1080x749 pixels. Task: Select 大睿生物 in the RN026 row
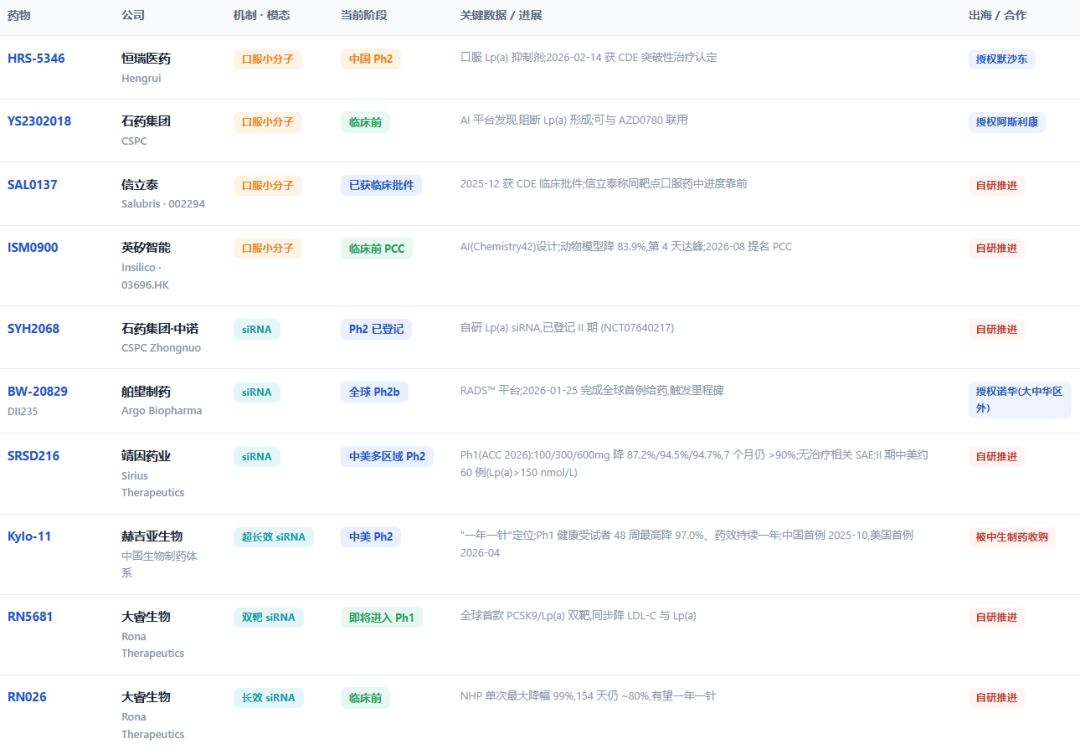pyautogui.click(x=146, y=697)
